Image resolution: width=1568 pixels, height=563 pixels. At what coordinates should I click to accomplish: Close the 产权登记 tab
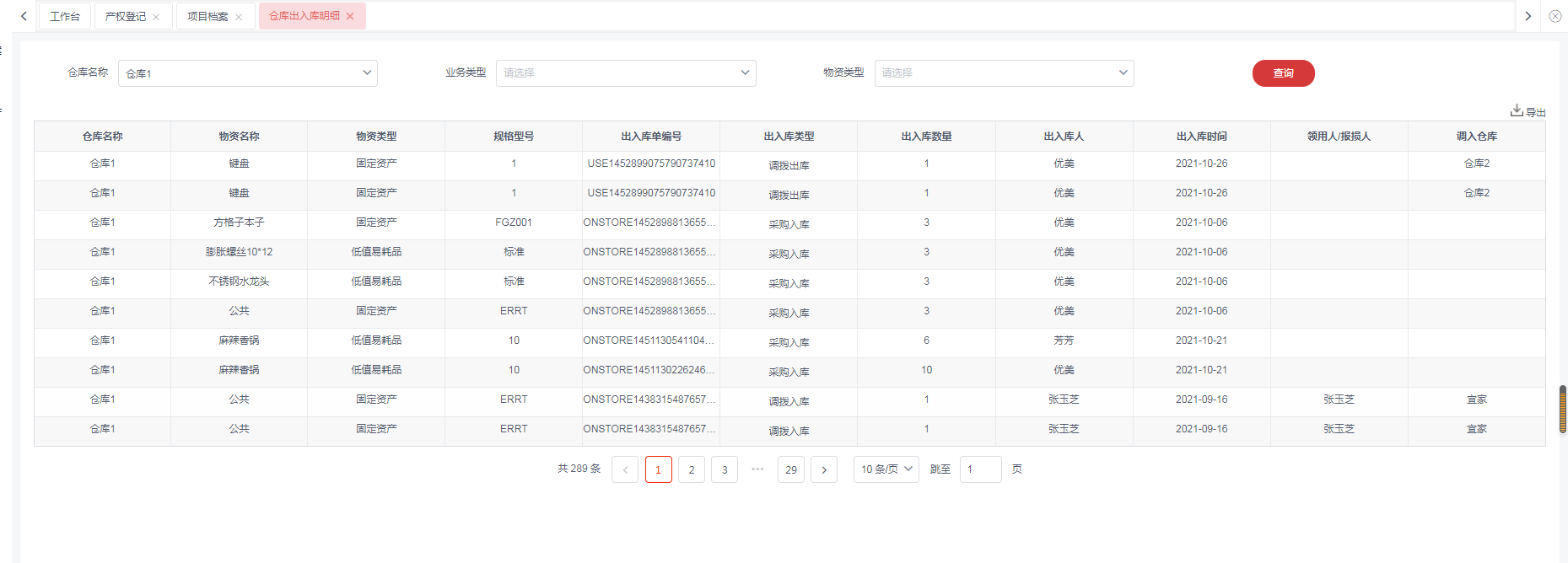[x=156, y=17]
